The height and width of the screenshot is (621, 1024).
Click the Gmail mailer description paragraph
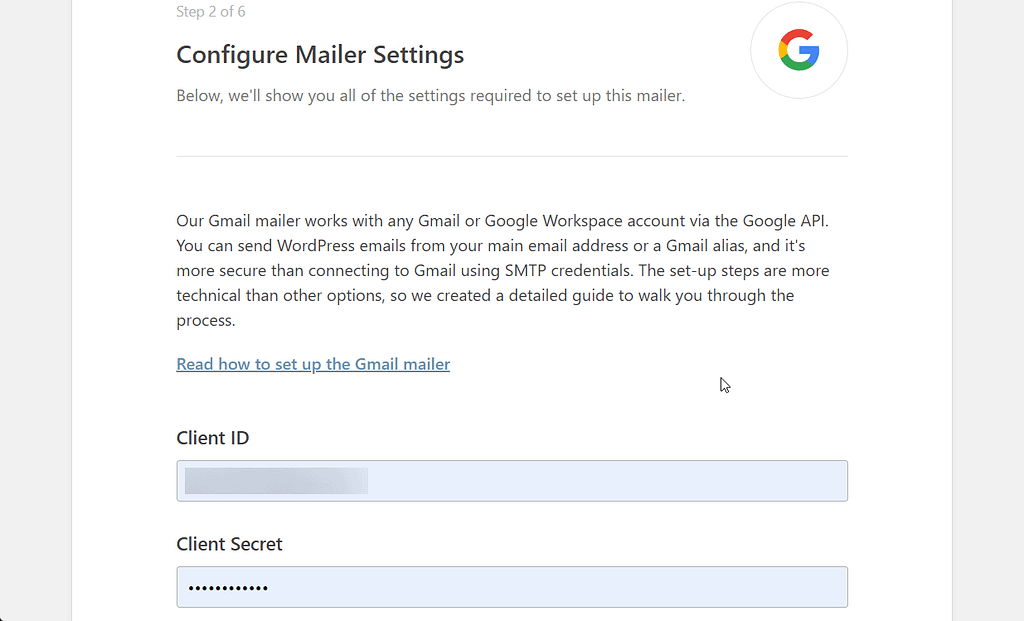pos(500,270)
